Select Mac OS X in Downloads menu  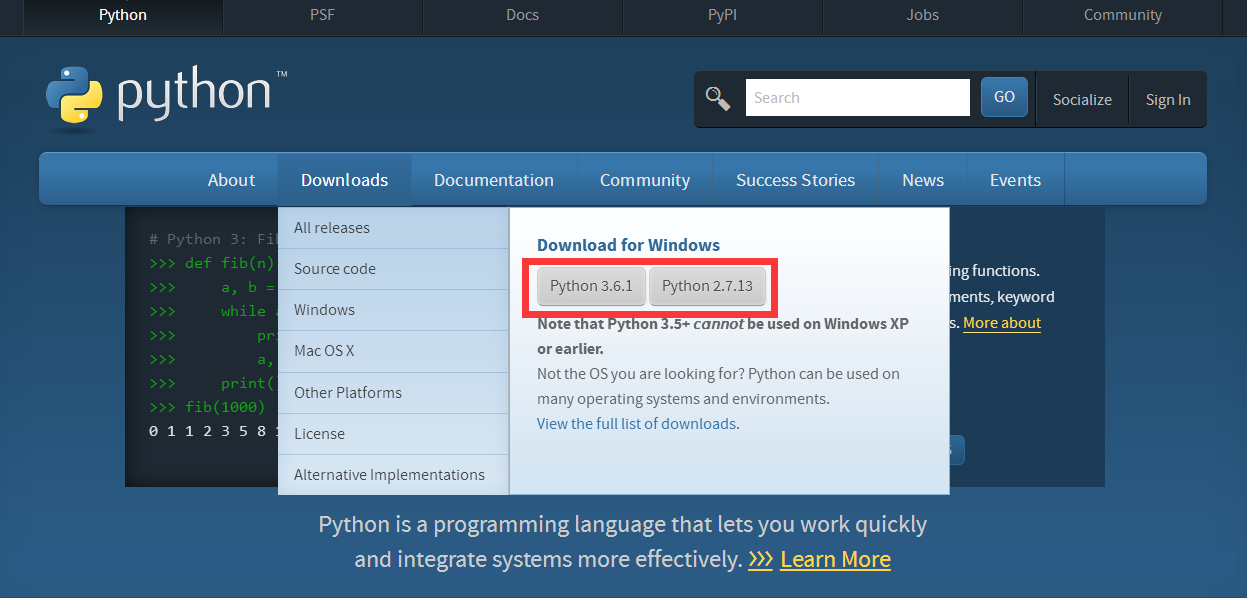click(393, 351)
